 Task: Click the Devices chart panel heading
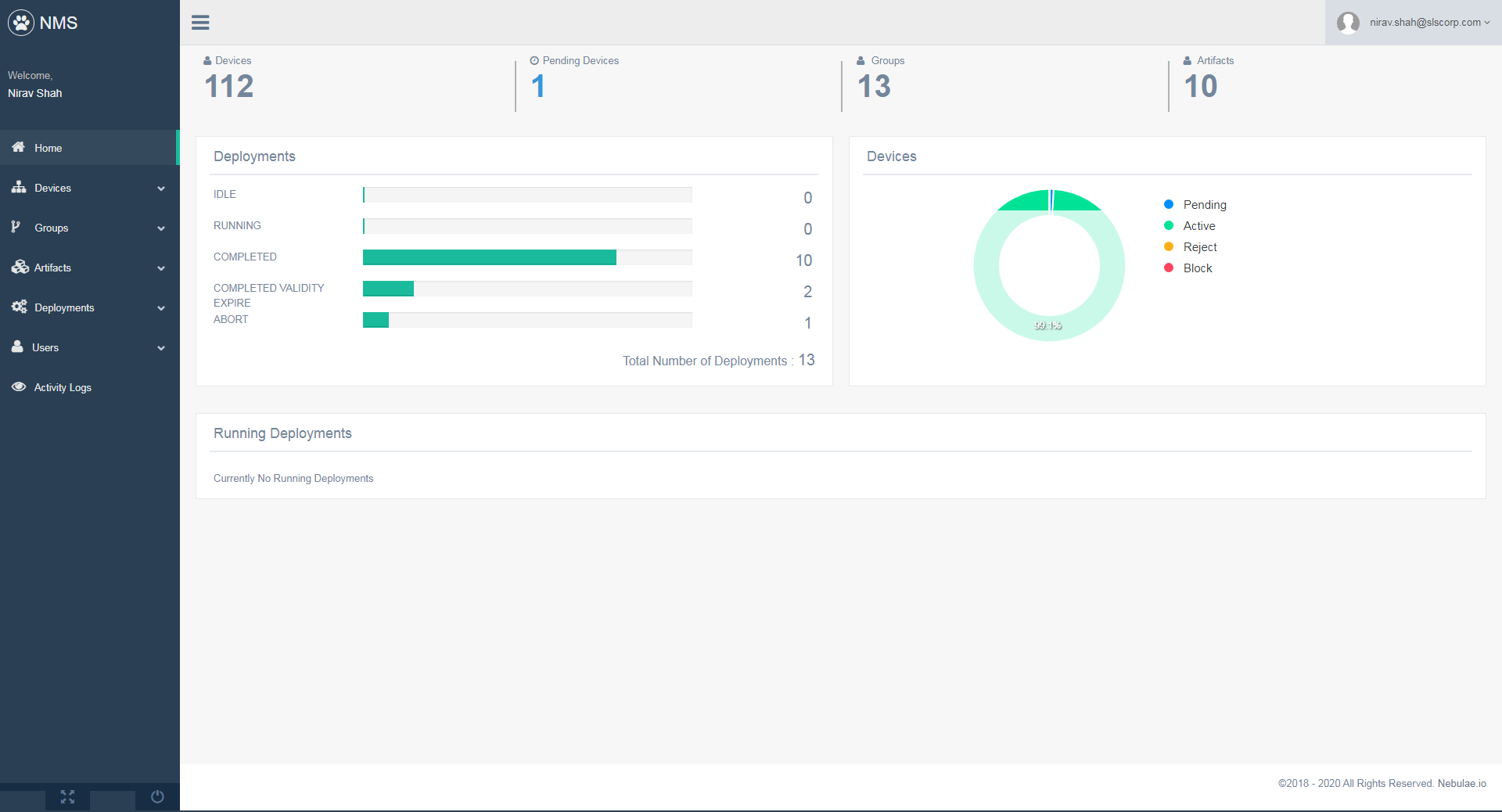coord(891,156)
